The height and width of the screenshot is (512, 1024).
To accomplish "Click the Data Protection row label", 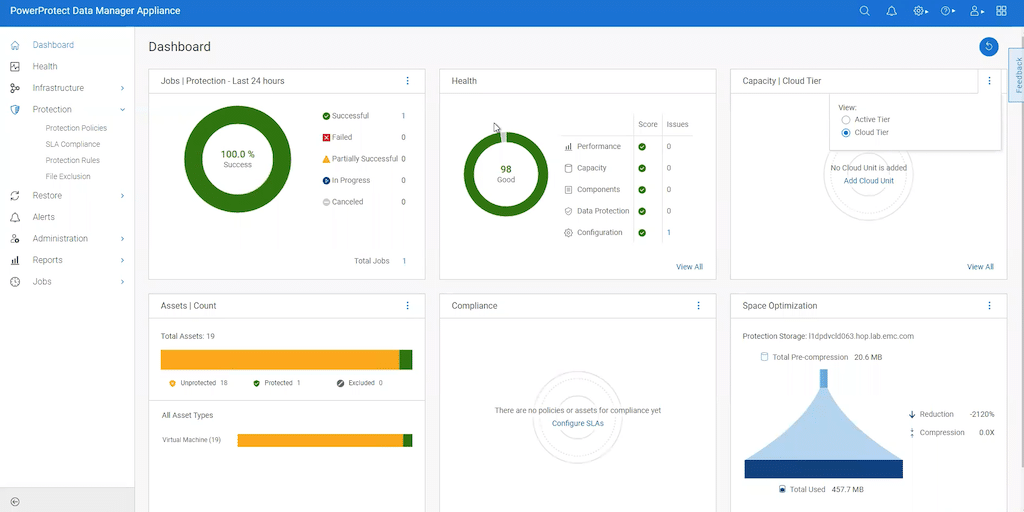I will (x=603, y=211).
